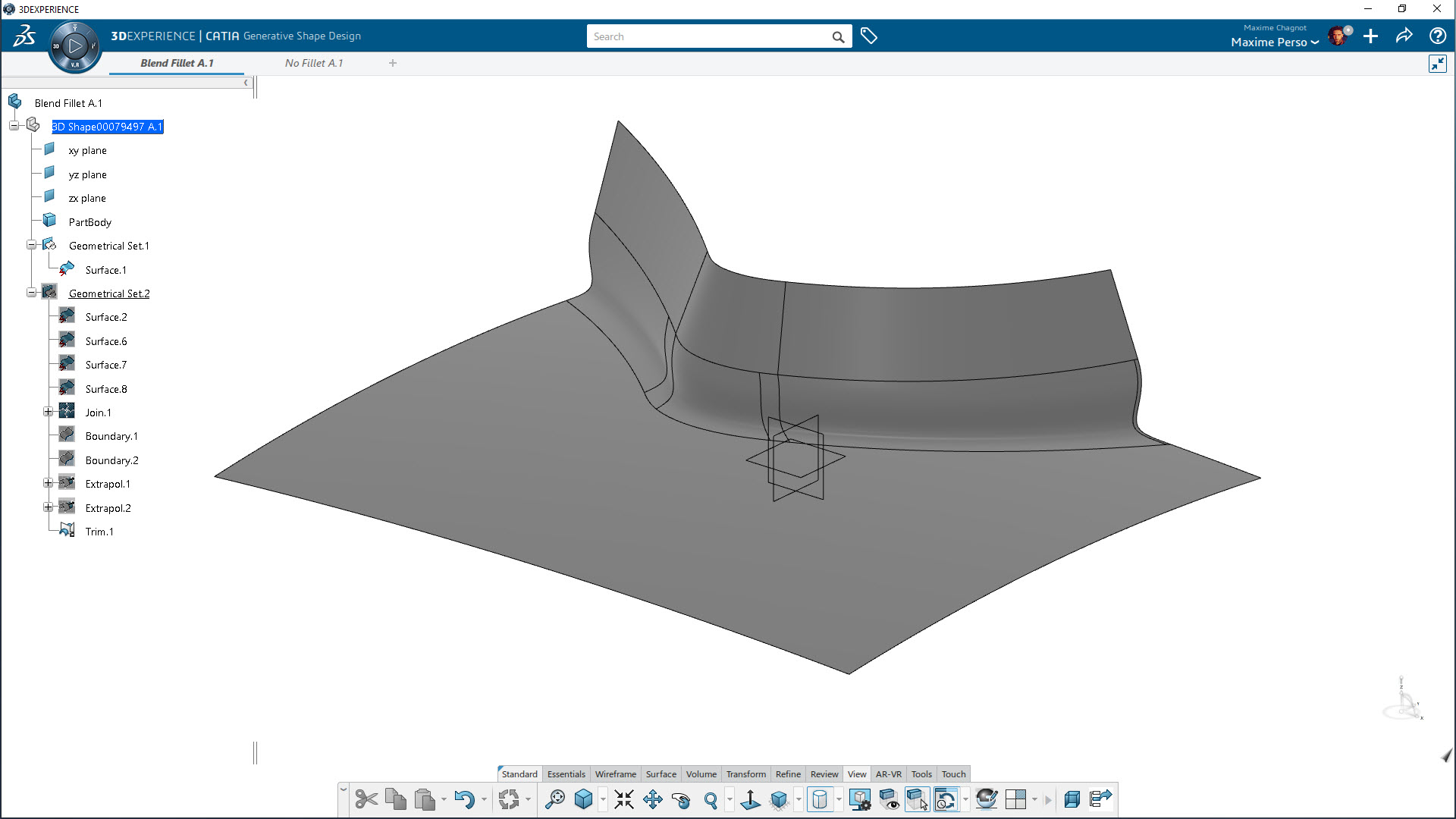Open the No Fillet A.1 tab

tap(314, 63)
